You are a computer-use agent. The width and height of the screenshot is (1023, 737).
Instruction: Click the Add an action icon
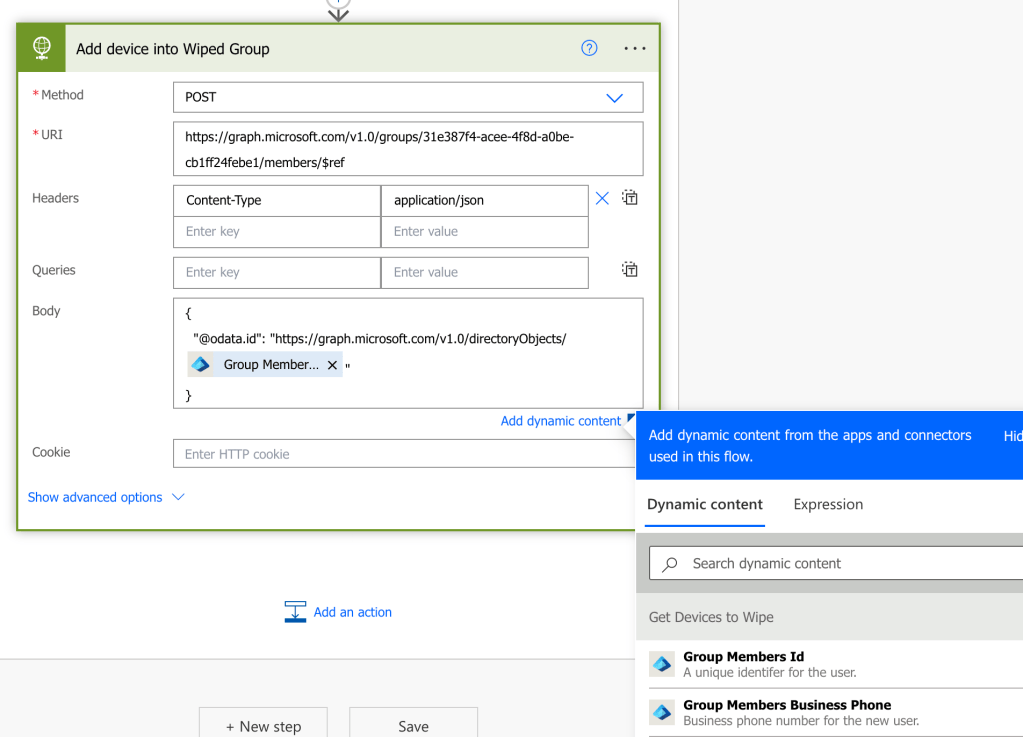click(295, 612)
